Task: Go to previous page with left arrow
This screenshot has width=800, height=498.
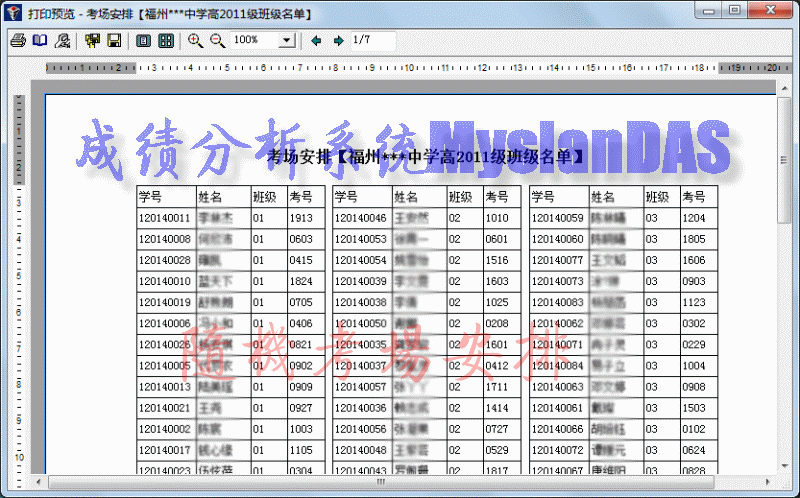Action: (x=317, y=41)
